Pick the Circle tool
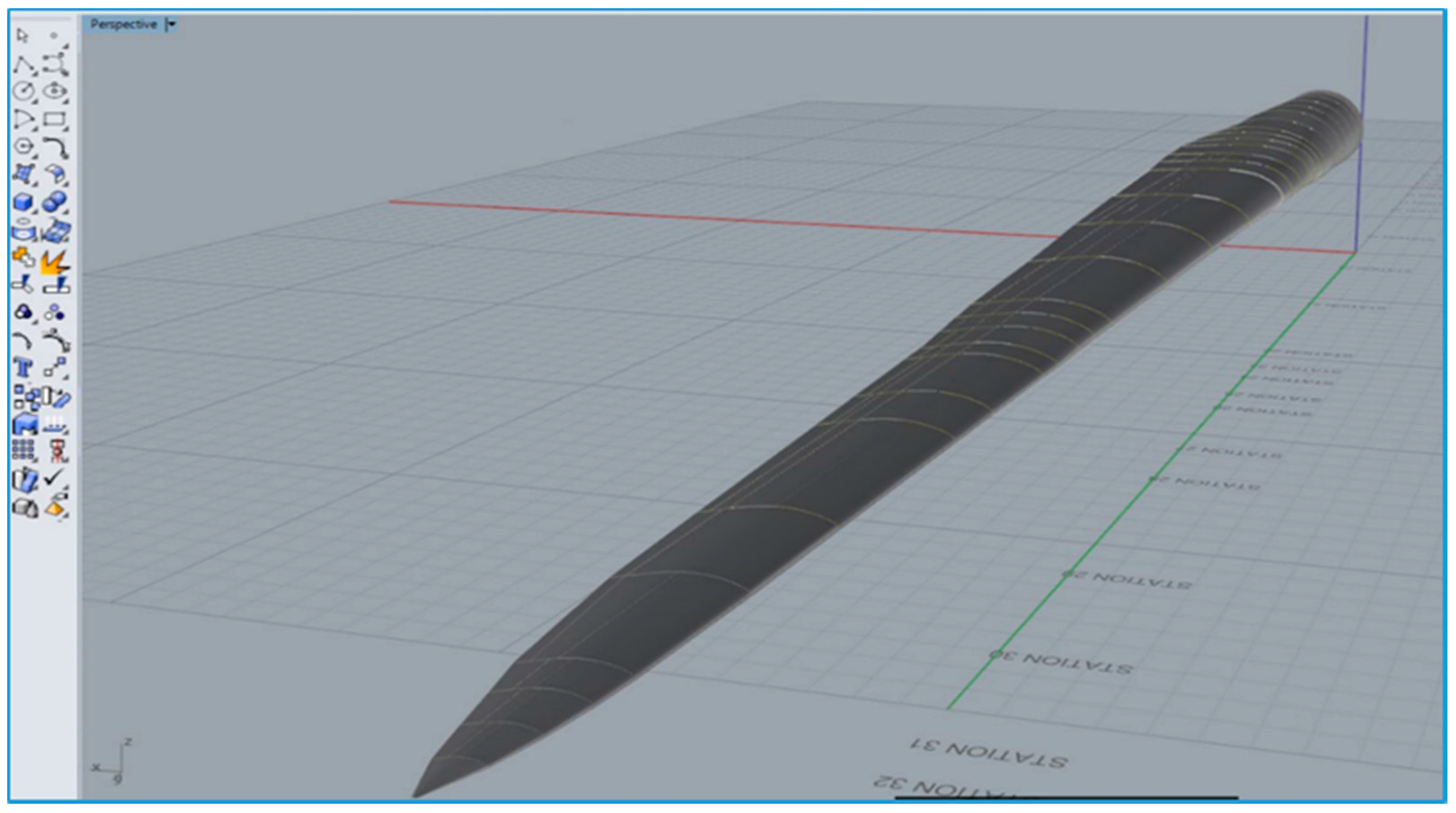The image size is (1456, 813). tap(23, 91)
